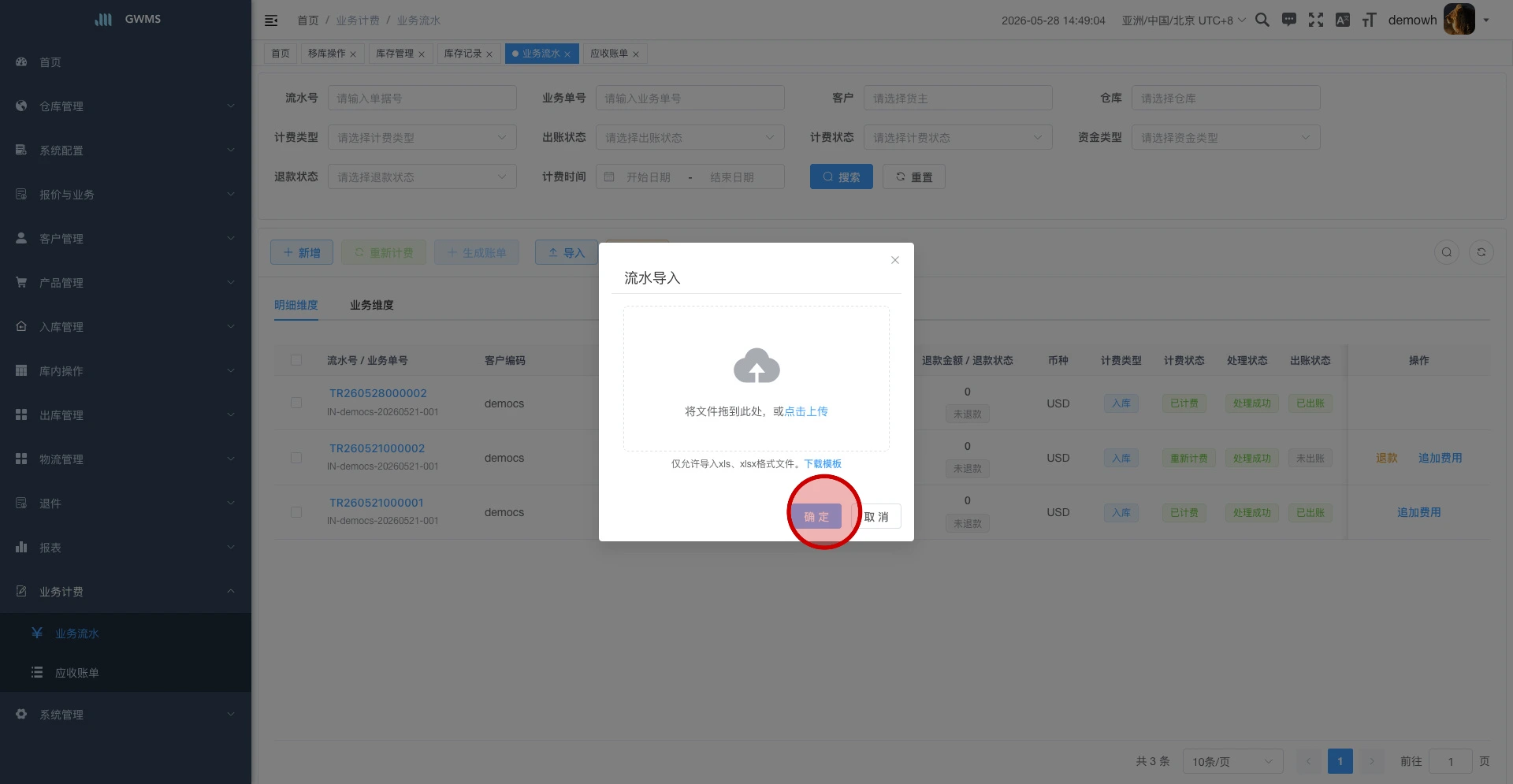This screenshot has width=1513, height=784.
Task: Click the demowh user avatar
Action: (x=1459, y=20)
